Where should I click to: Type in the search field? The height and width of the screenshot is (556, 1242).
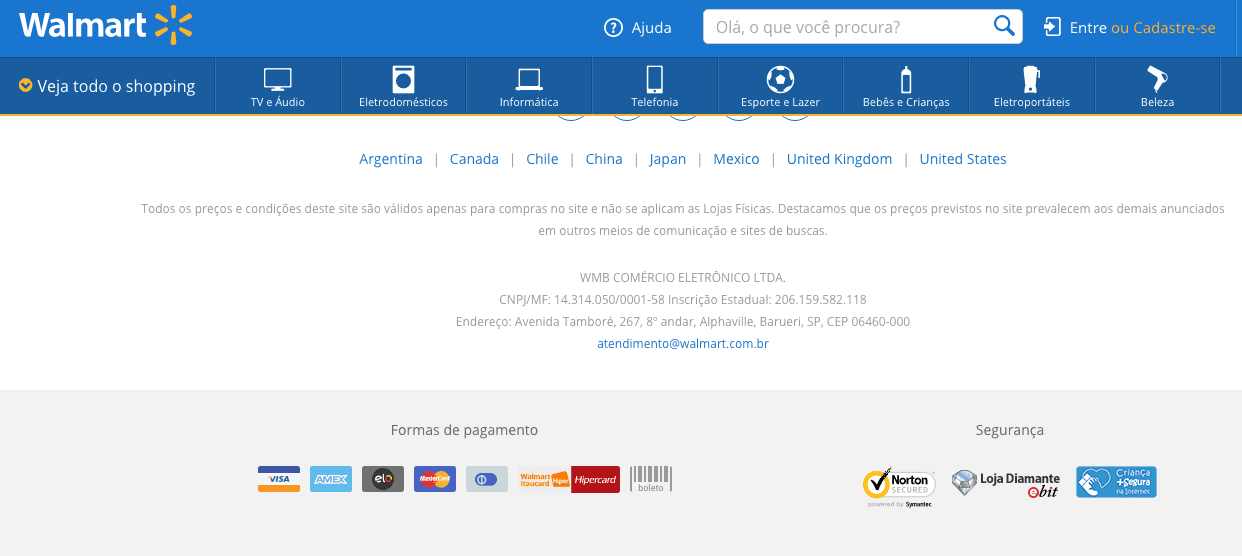pyautogui.click(x=845, y=27)
